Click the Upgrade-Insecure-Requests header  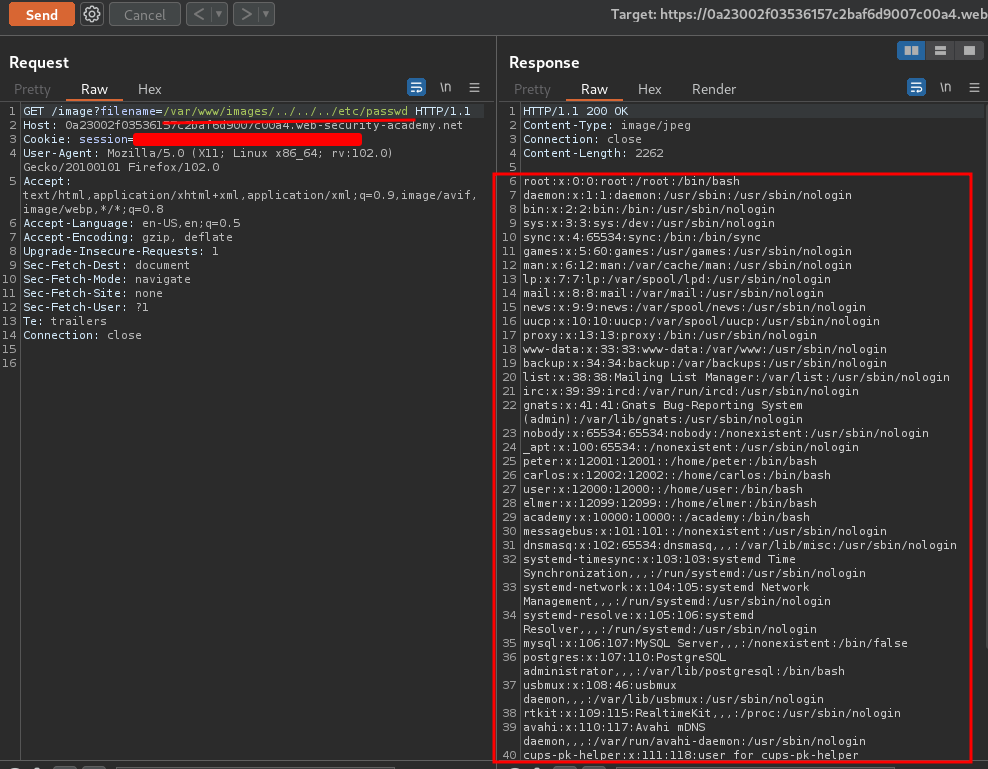[x=121, y=251]
